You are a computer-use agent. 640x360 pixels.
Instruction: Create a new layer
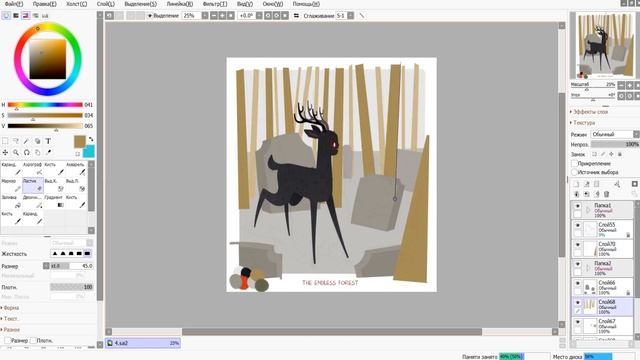tap(576, 184)
